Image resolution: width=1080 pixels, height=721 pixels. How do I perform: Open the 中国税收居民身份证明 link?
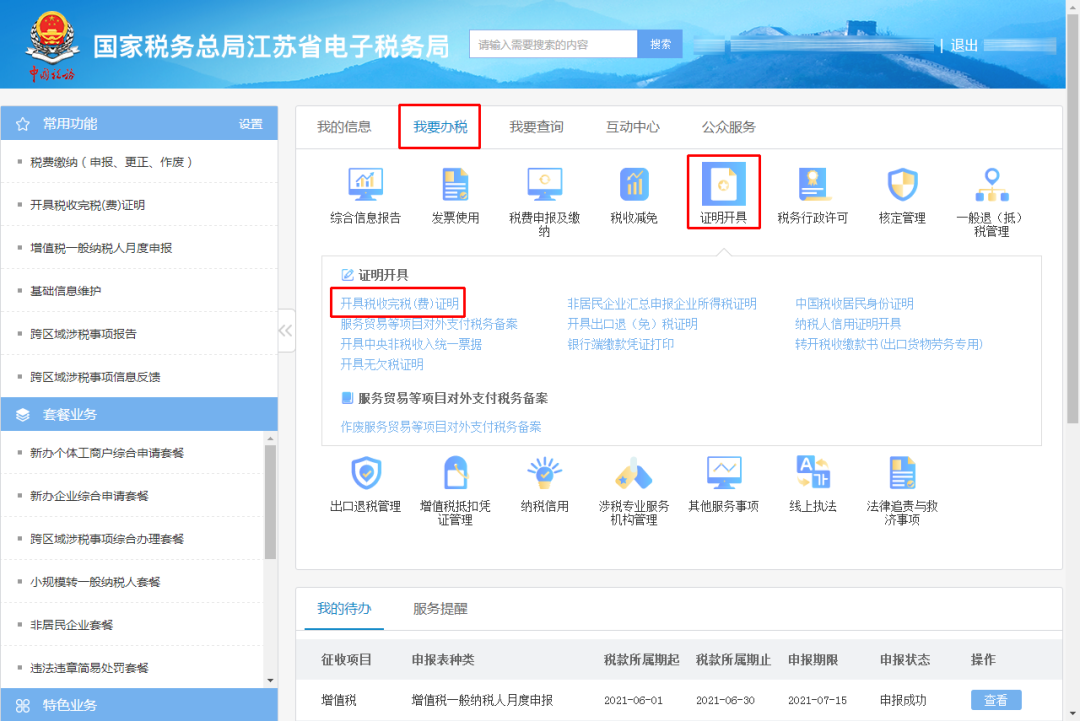[x=854, y=304]
